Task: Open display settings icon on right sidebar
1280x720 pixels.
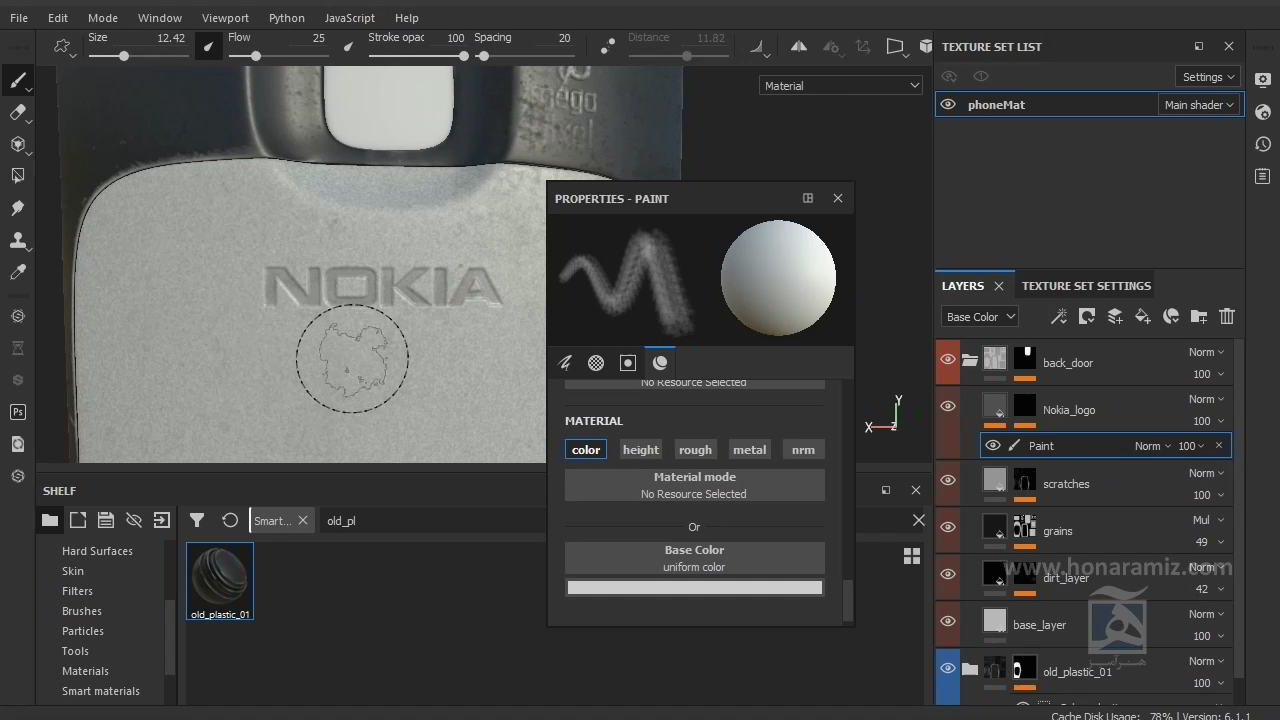Action: pos(1263,80)
